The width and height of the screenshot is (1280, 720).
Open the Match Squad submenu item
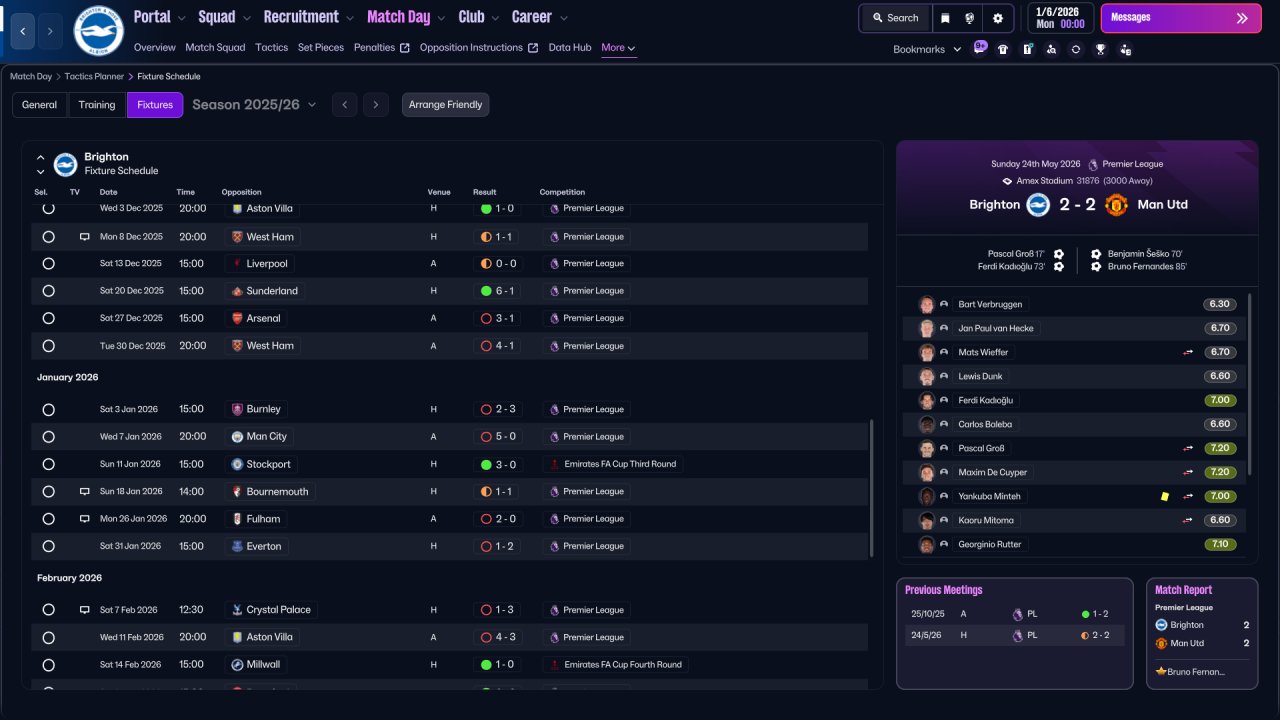click(x=215, y=47)
